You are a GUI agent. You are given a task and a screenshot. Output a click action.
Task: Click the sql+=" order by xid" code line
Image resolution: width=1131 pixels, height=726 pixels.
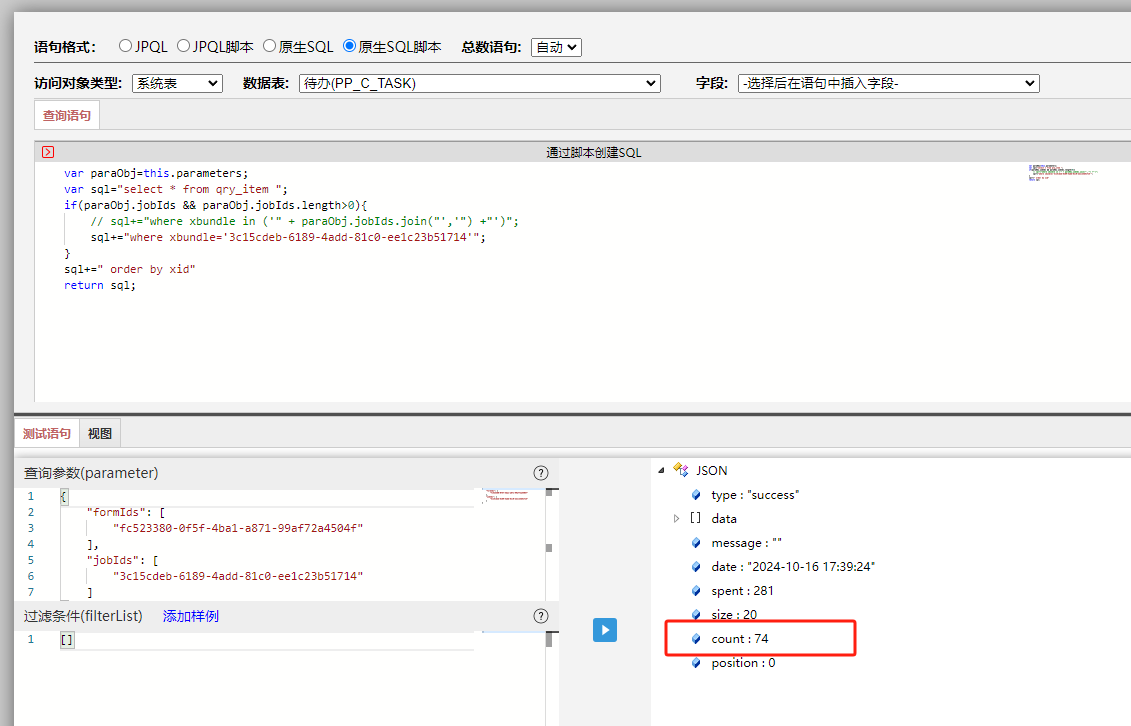tap(130, 270)
